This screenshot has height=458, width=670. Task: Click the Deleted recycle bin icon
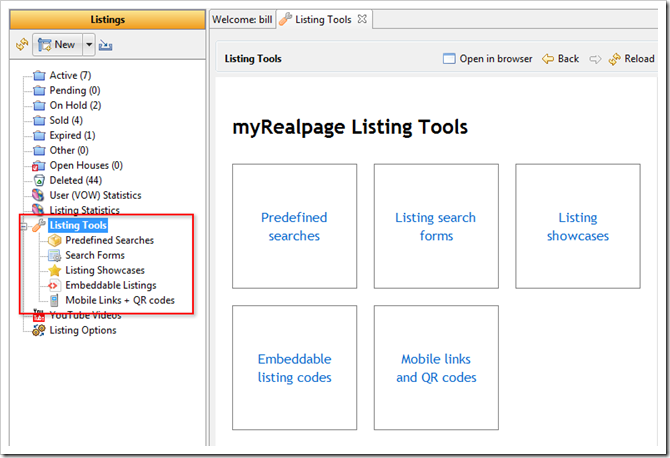[39, 180]
